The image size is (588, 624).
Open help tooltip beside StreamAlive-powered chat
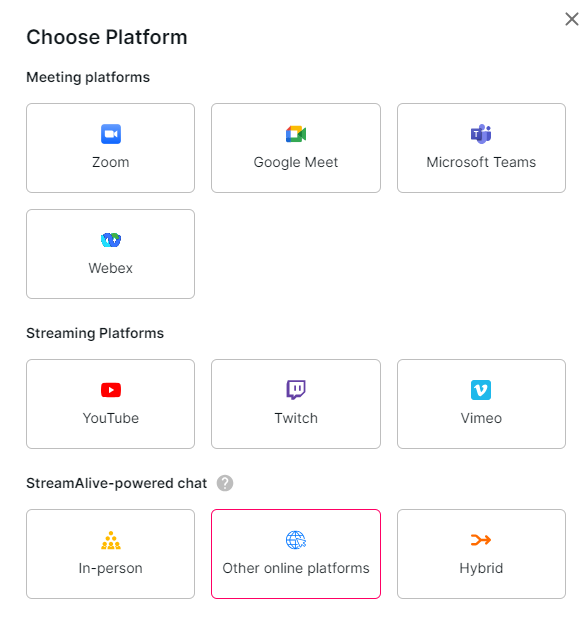tap(225, 483)
